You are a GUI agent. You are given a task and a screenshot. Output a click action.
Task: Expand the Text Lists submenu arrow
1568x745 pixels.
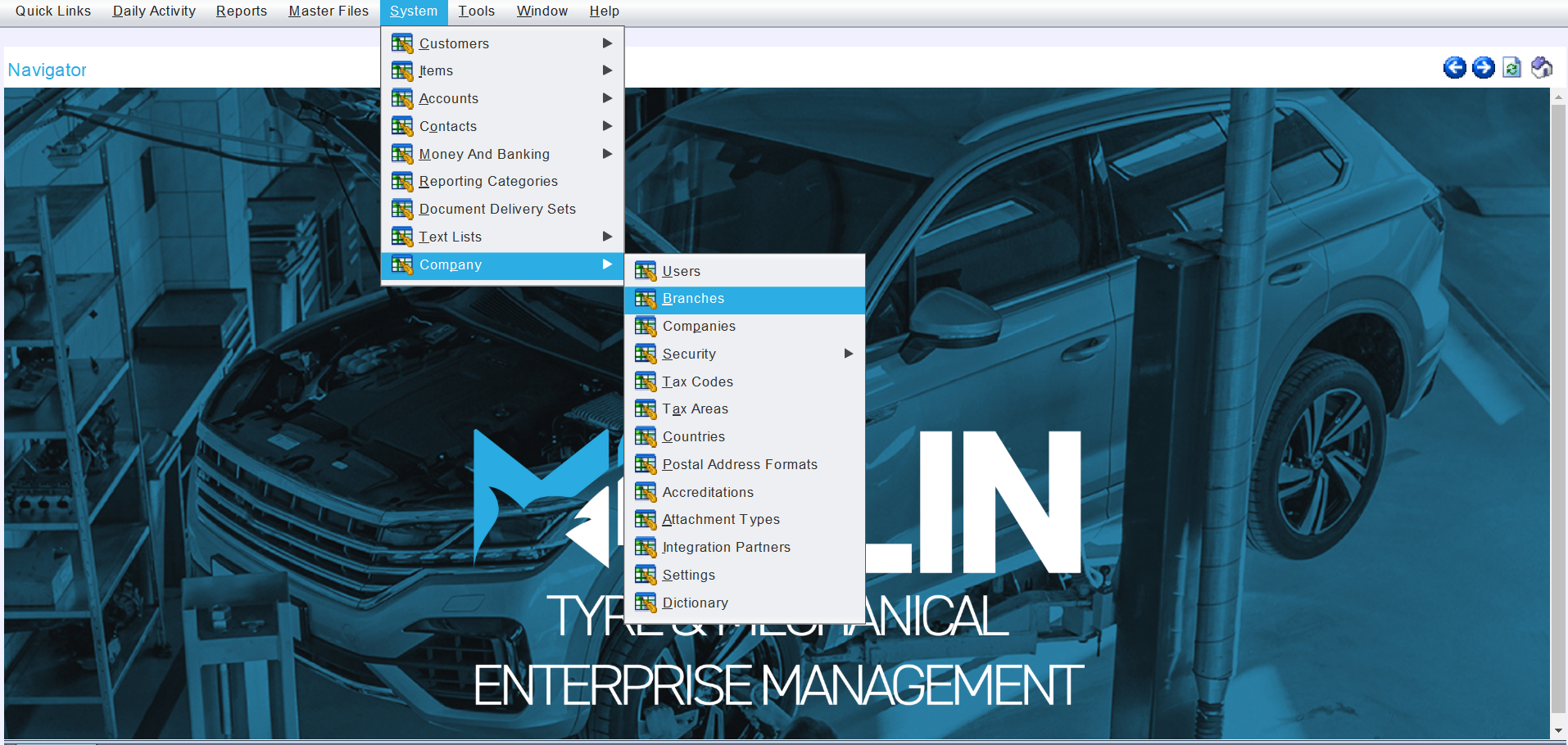coord(607,237)
